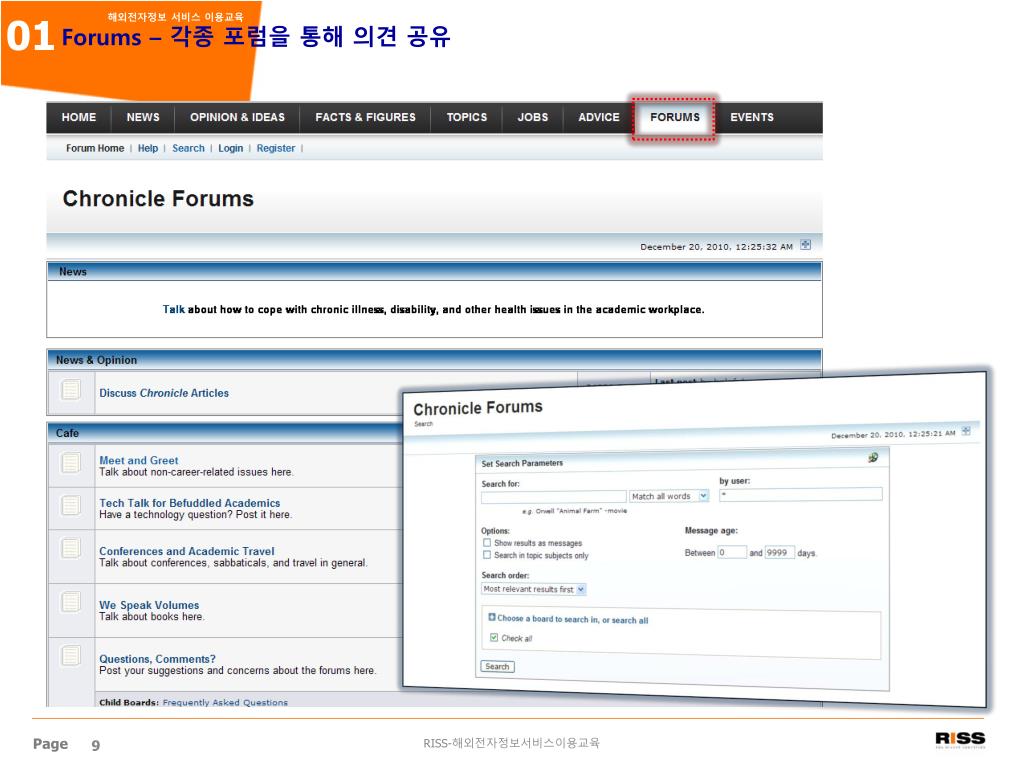Image resolution: width=1024 pixels, height=768 pixels.
Task: Select the TOPICS navigation tab
Action: pos(466,118)
